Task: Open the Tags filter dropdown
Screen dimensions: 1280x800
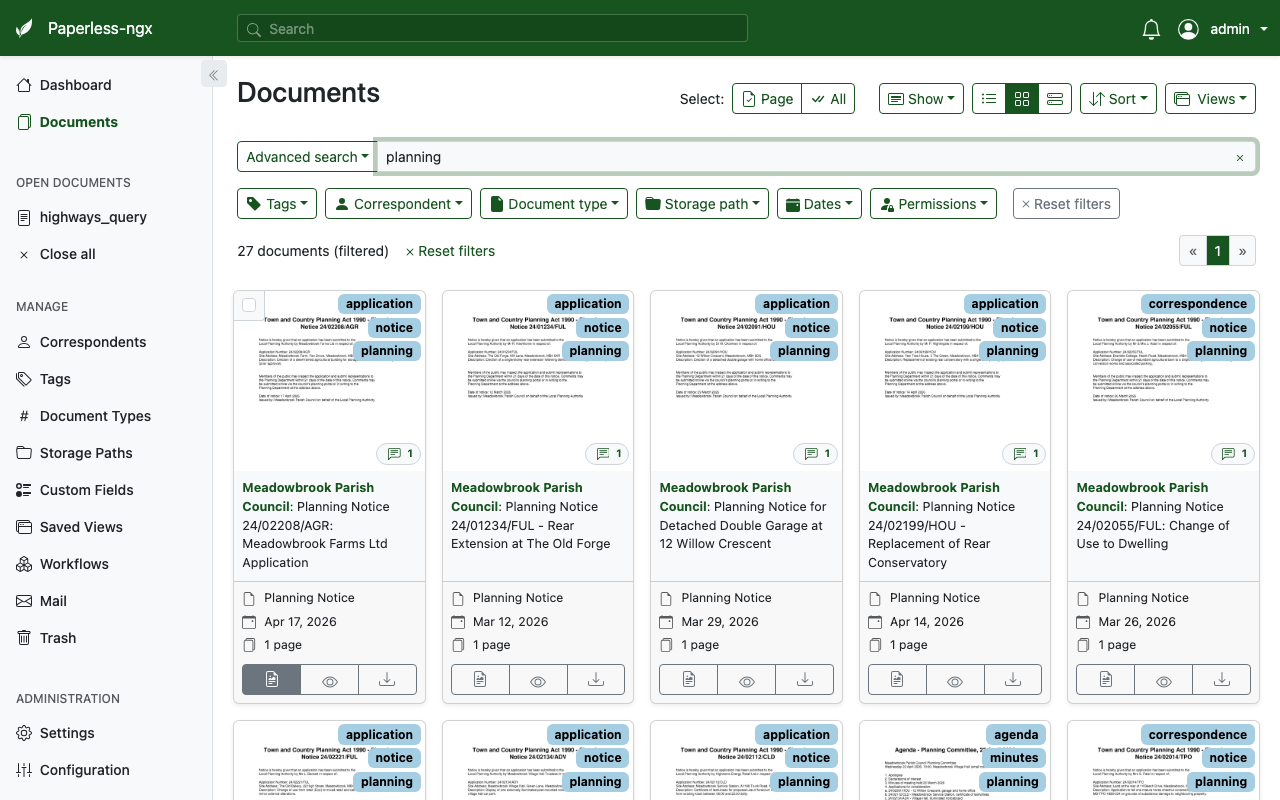Action: (x=277, y=204)
